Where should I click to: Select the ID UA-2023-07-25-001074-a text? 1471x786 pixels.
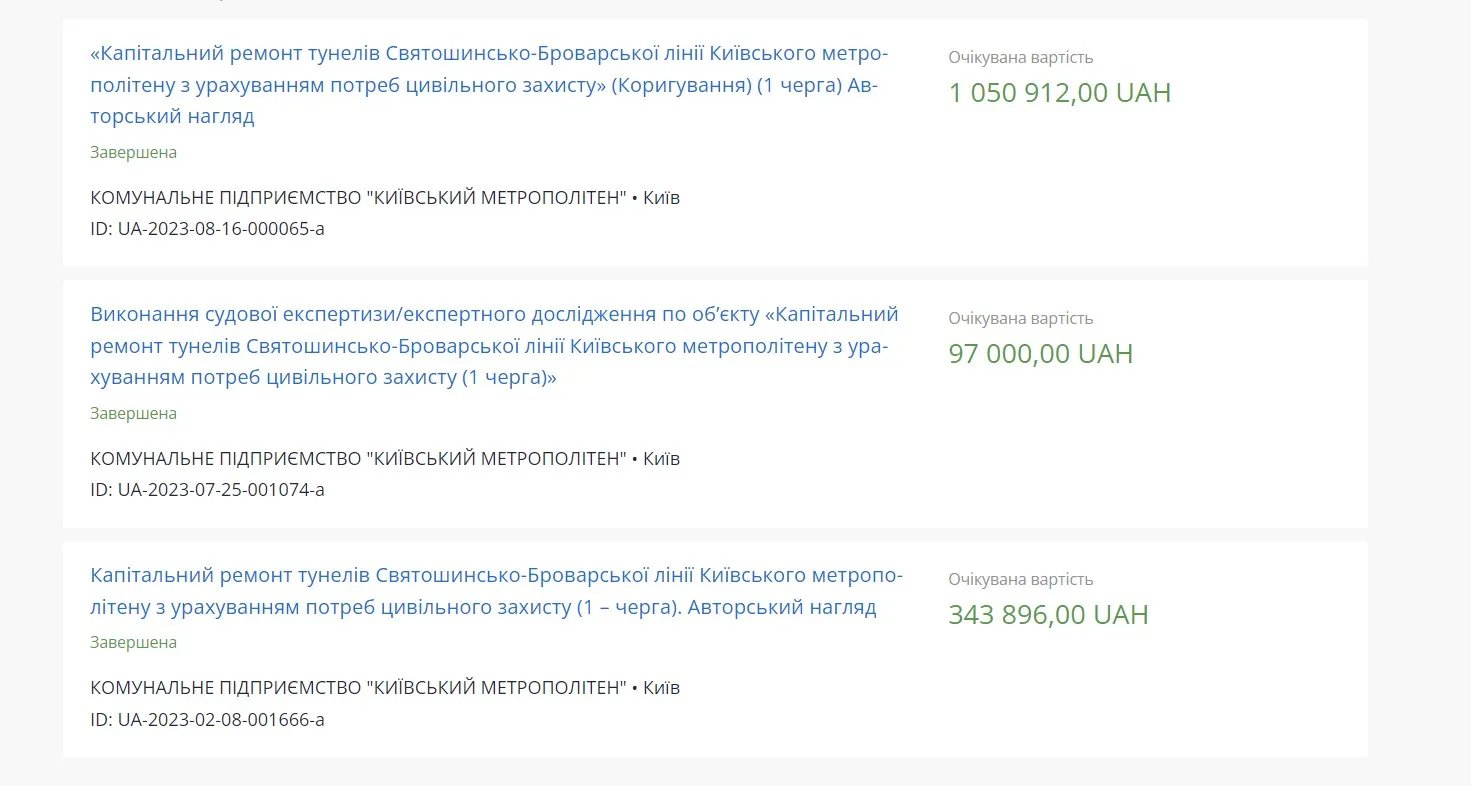point(207,490)
